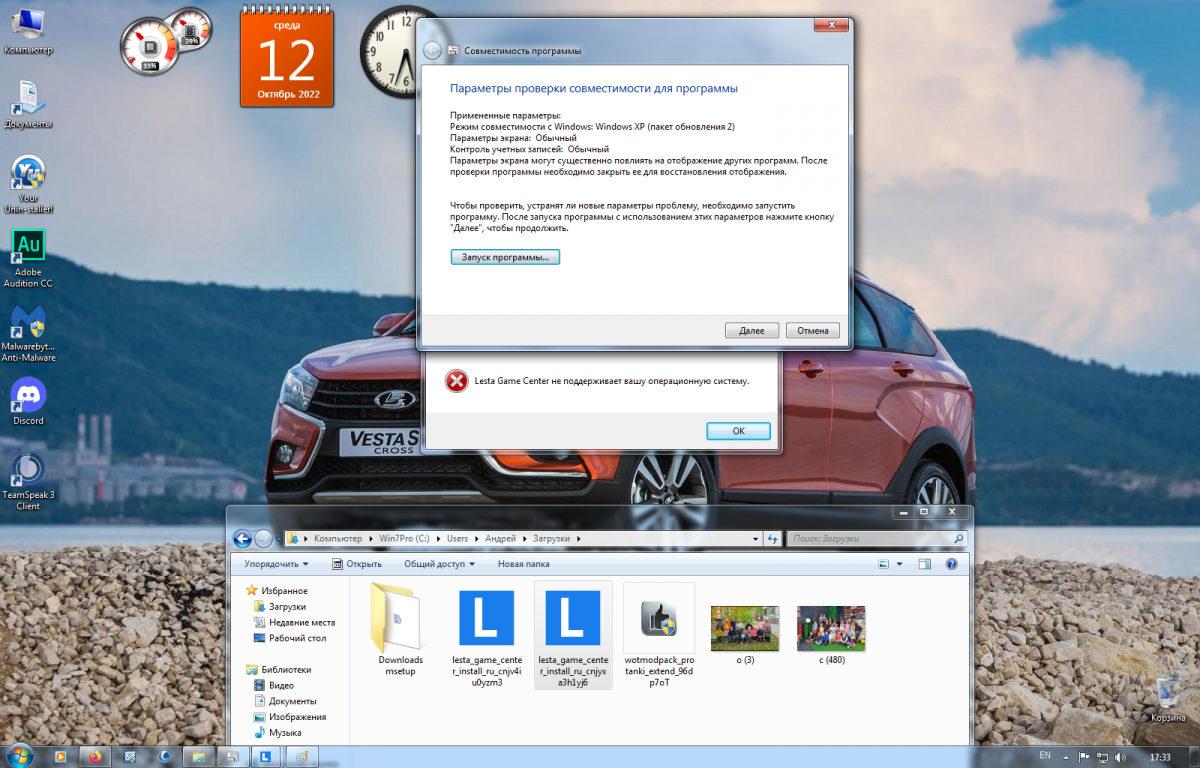Expand the address bar history dropdown
Image resolution: width=1200 pixels, height=768 pixels.
click(756, 539)
